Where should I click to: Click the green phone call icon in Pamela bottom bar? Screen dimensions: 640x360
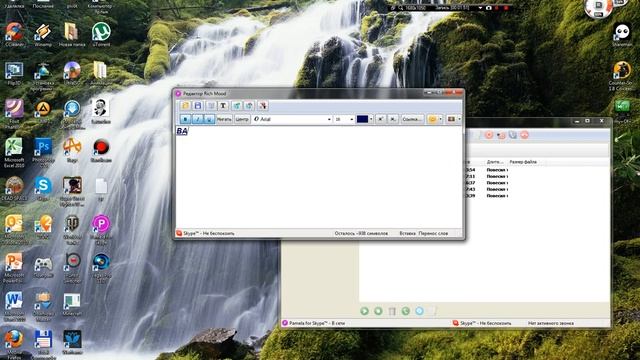tap(406, 311)
